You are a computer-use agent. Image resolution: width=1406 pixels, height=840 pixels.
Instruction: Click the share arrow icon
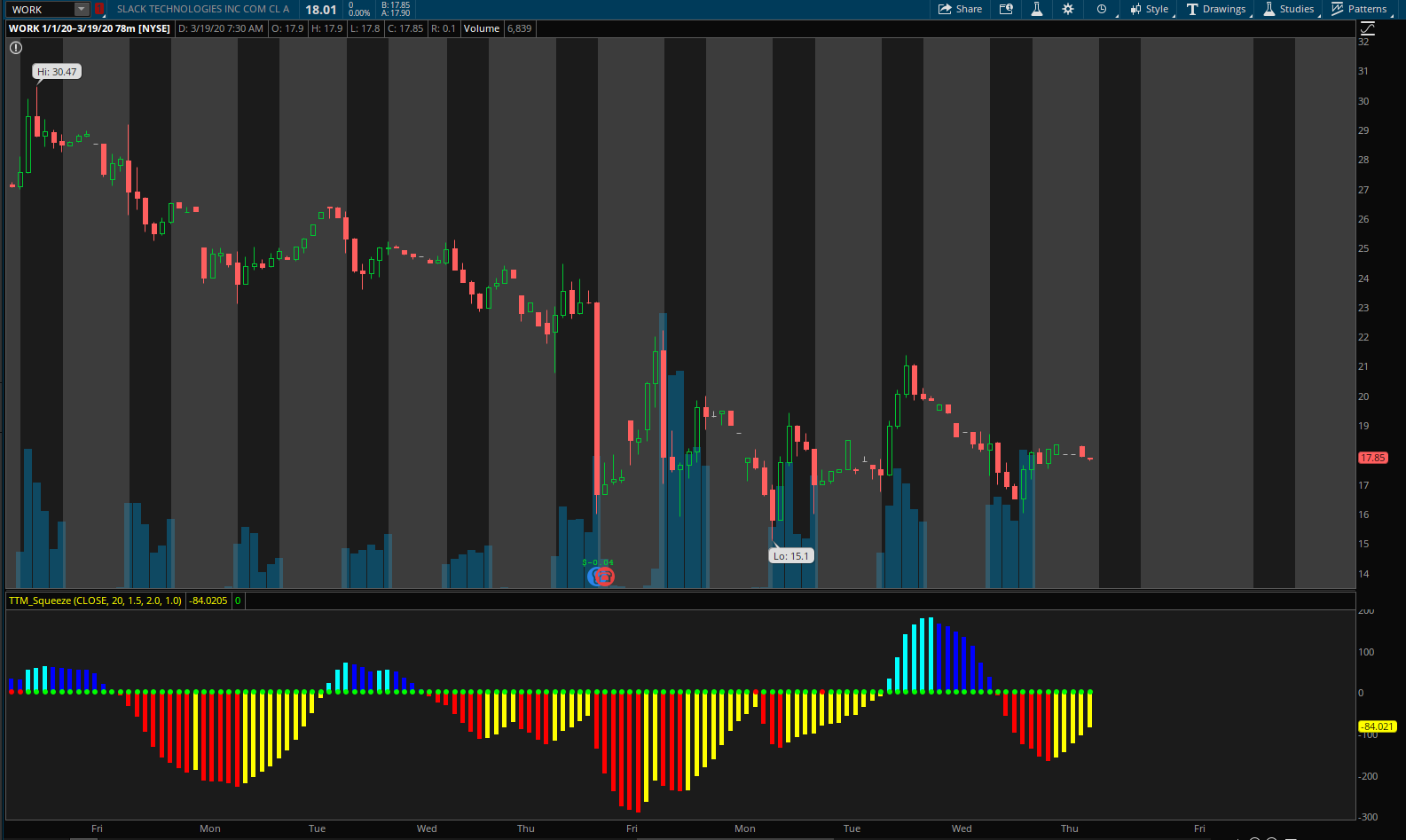coord(946,9)
